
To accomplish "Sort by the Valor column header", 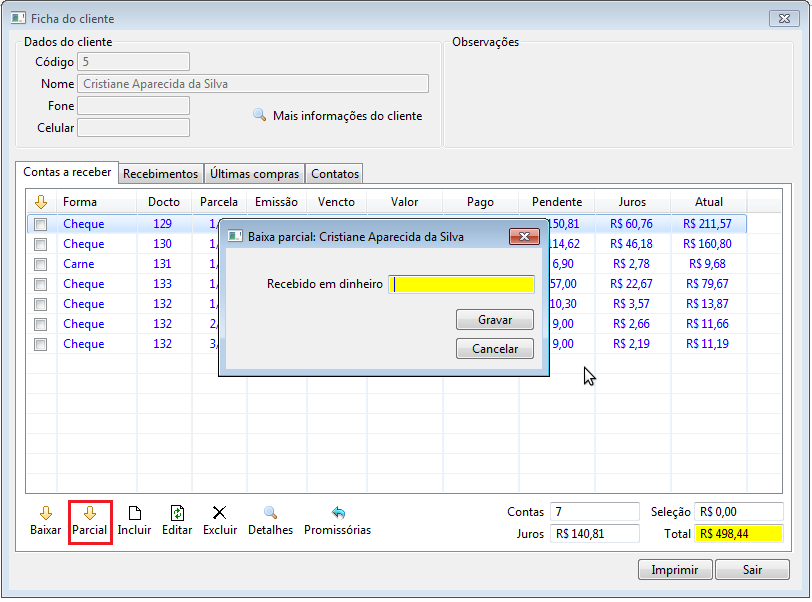I will click(404, 202).
